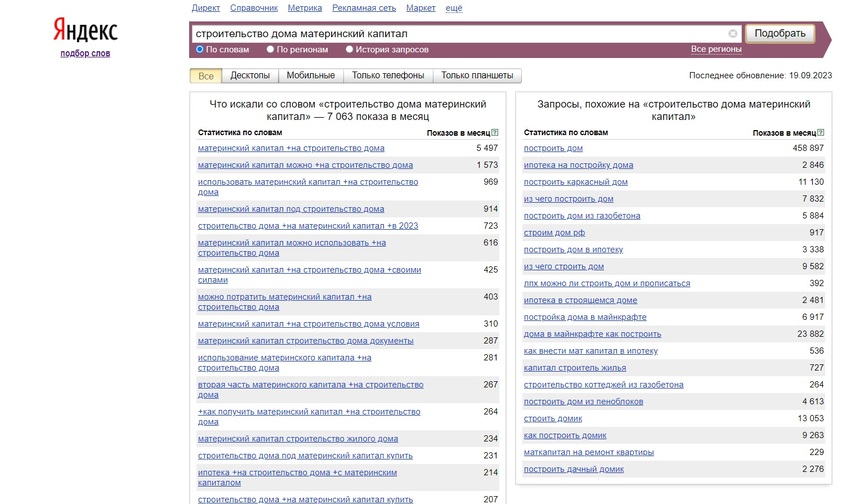Open 'материнский капитал +на строительство дома условия'

pos(308,324)
